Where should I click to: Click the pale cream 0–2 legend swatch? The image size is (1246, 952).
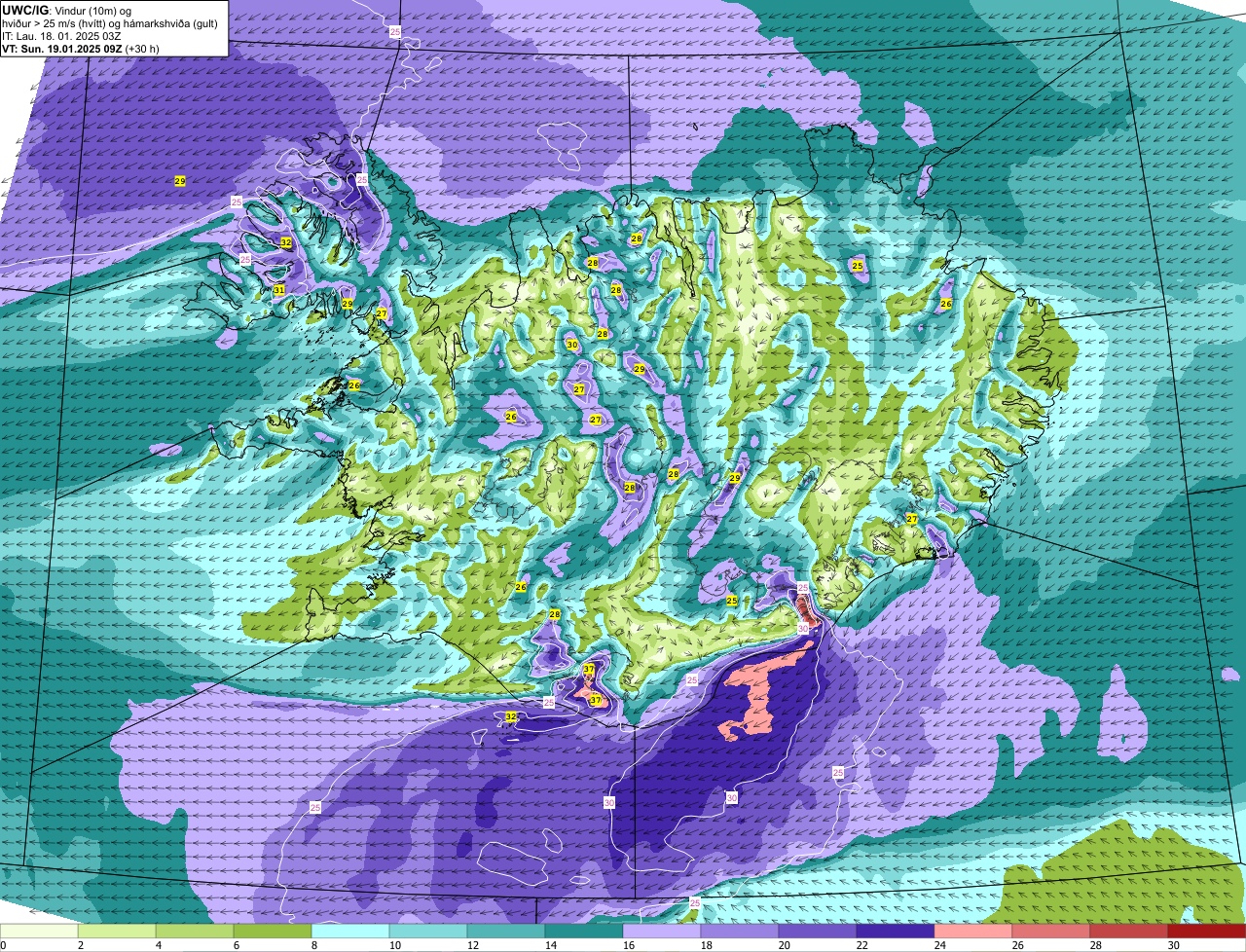(39, 931)
